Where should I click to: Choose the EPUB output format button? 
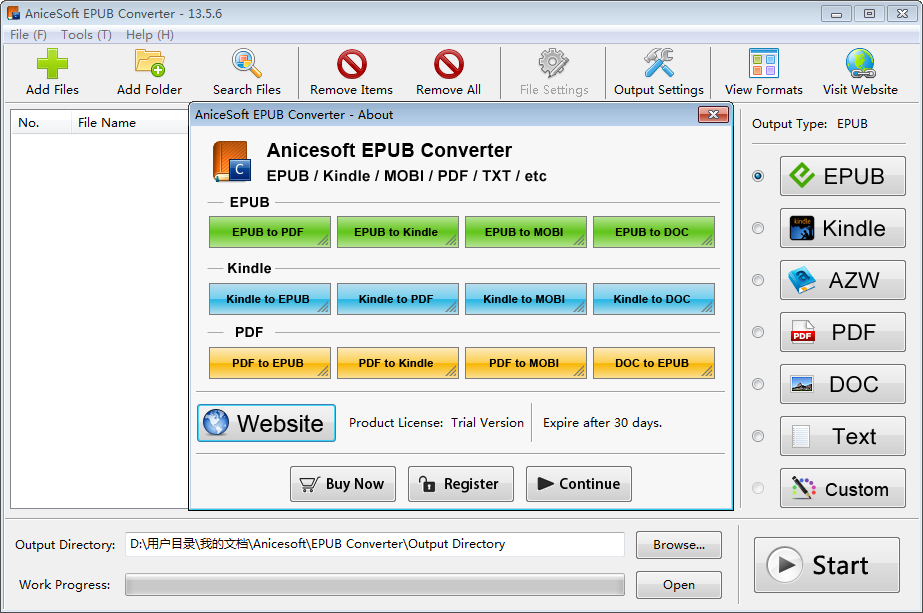pyautogui.click(x=842, y=176)
